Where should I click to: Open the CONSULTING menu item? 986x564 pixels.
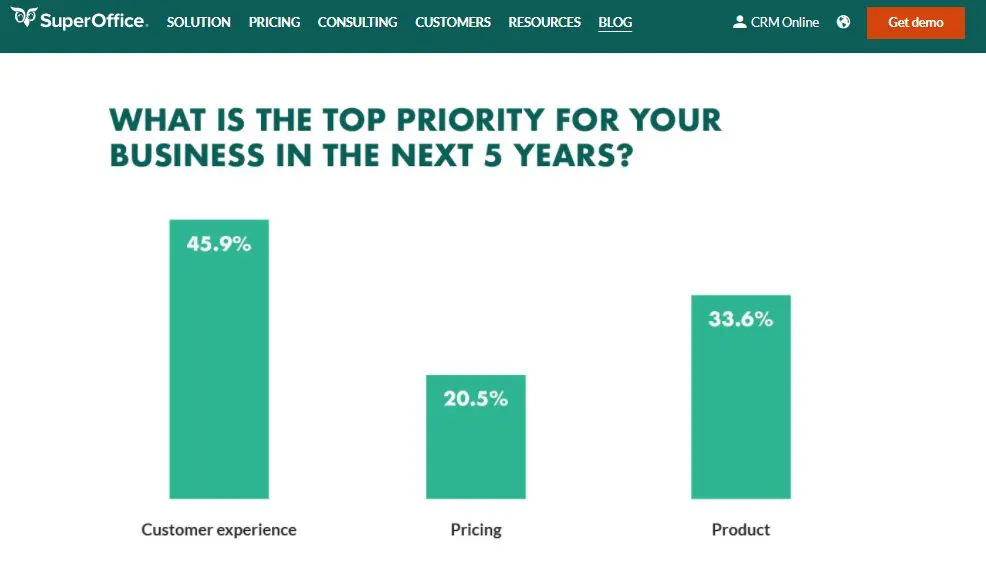click(x=357, y=22)
